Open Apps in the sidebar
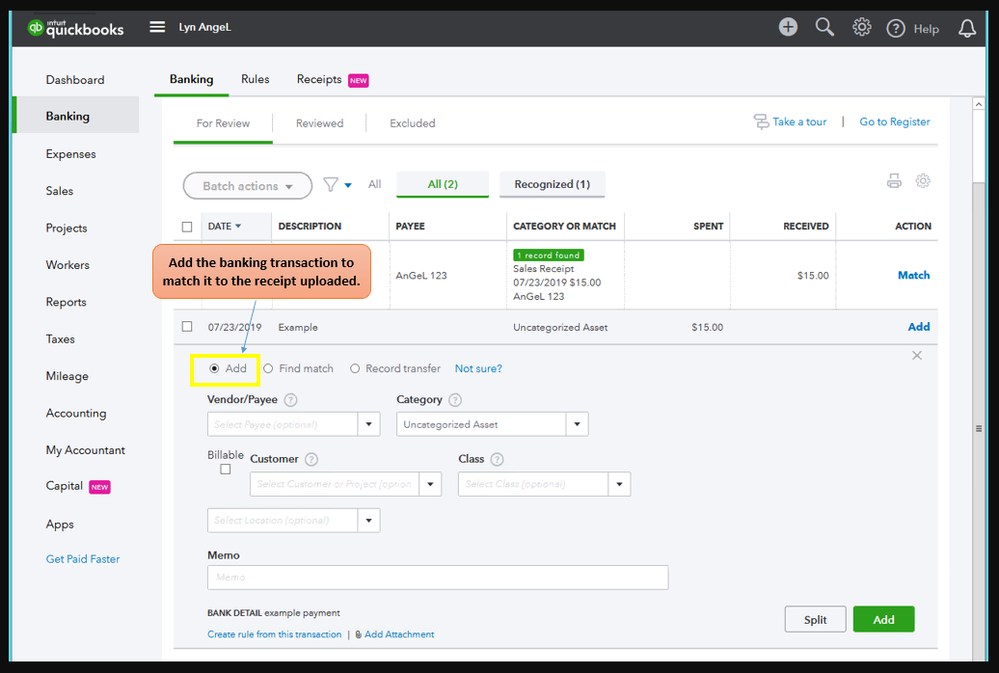Image resolution: width=999 pixels, height=673 pixels. (60, 524)
